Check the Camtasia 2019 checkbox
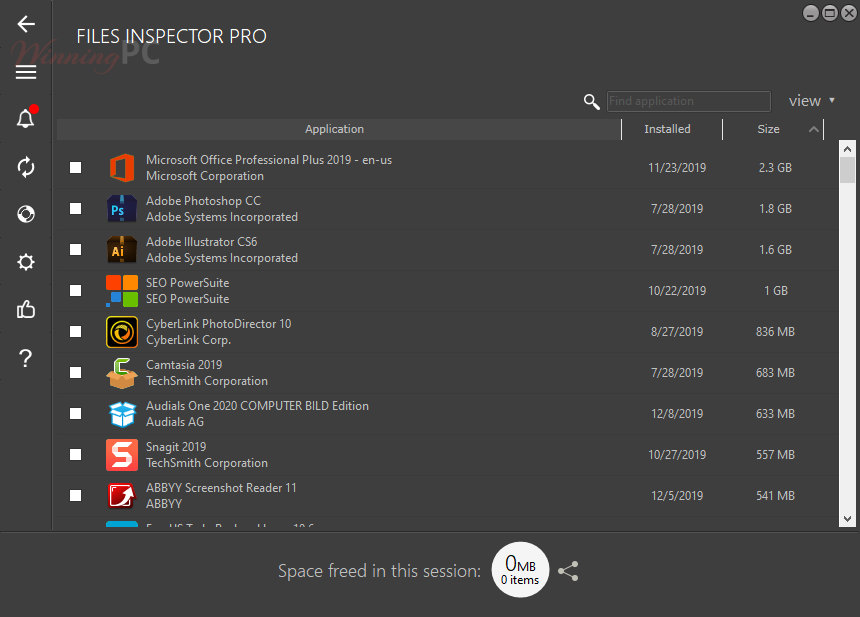The image size is (860, 617). coord(76,373)
